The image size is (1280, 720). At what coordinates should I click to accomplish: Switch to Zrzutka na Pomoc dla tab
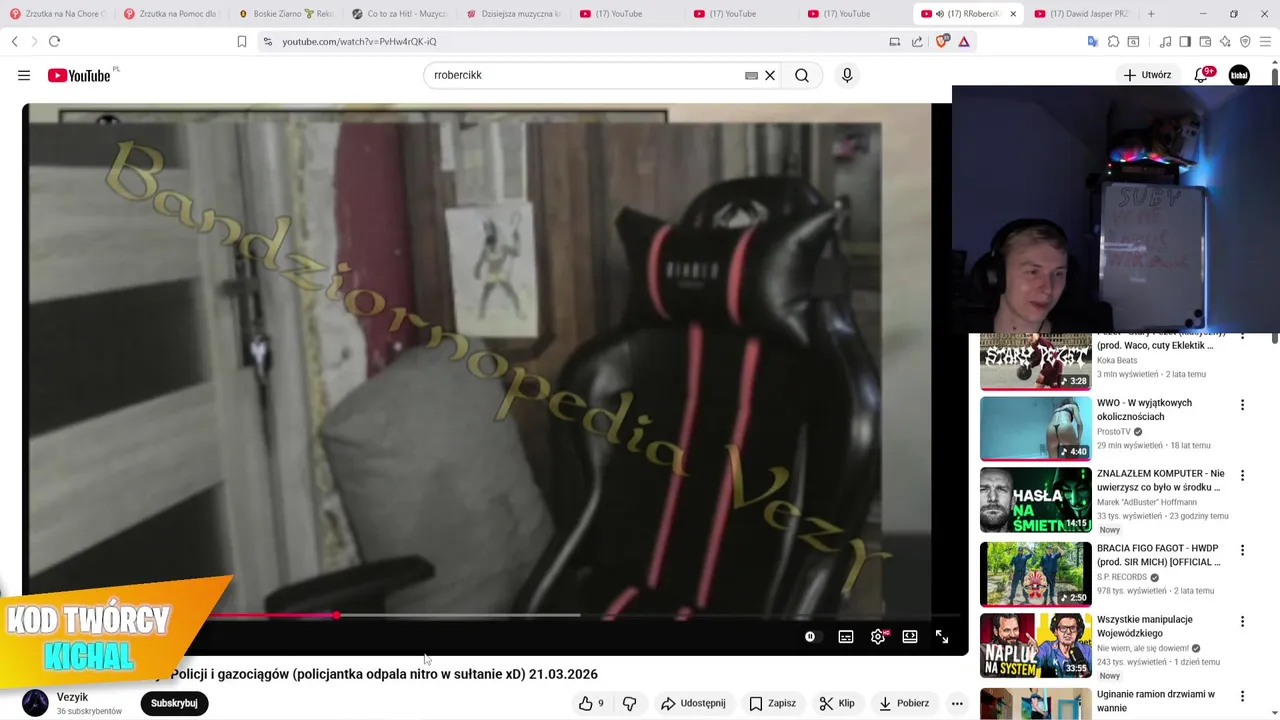pyautogui.click(x=171, y=14)
